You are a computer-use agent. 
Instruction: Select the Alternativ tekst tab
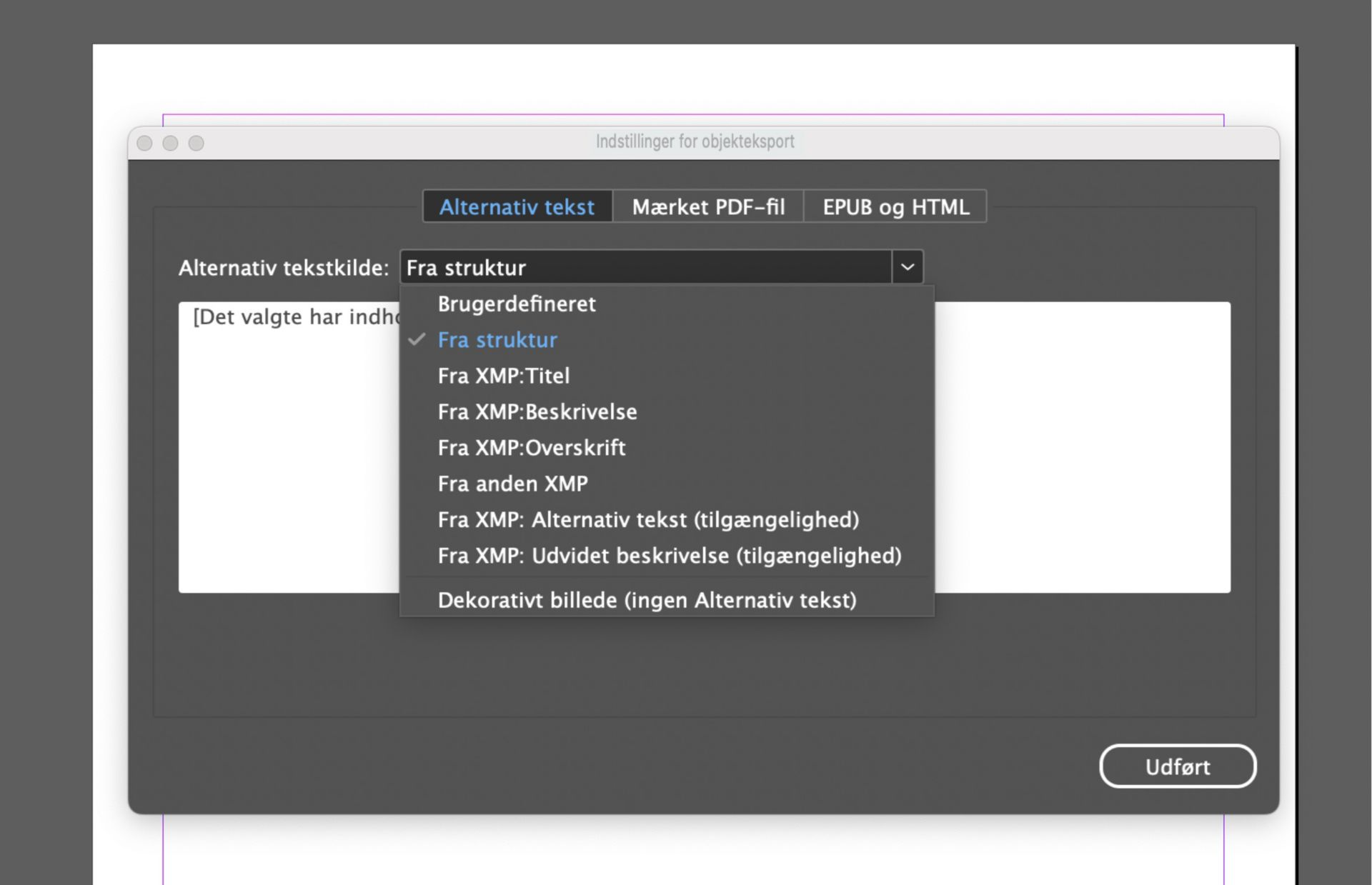click(x=517, y=207)
